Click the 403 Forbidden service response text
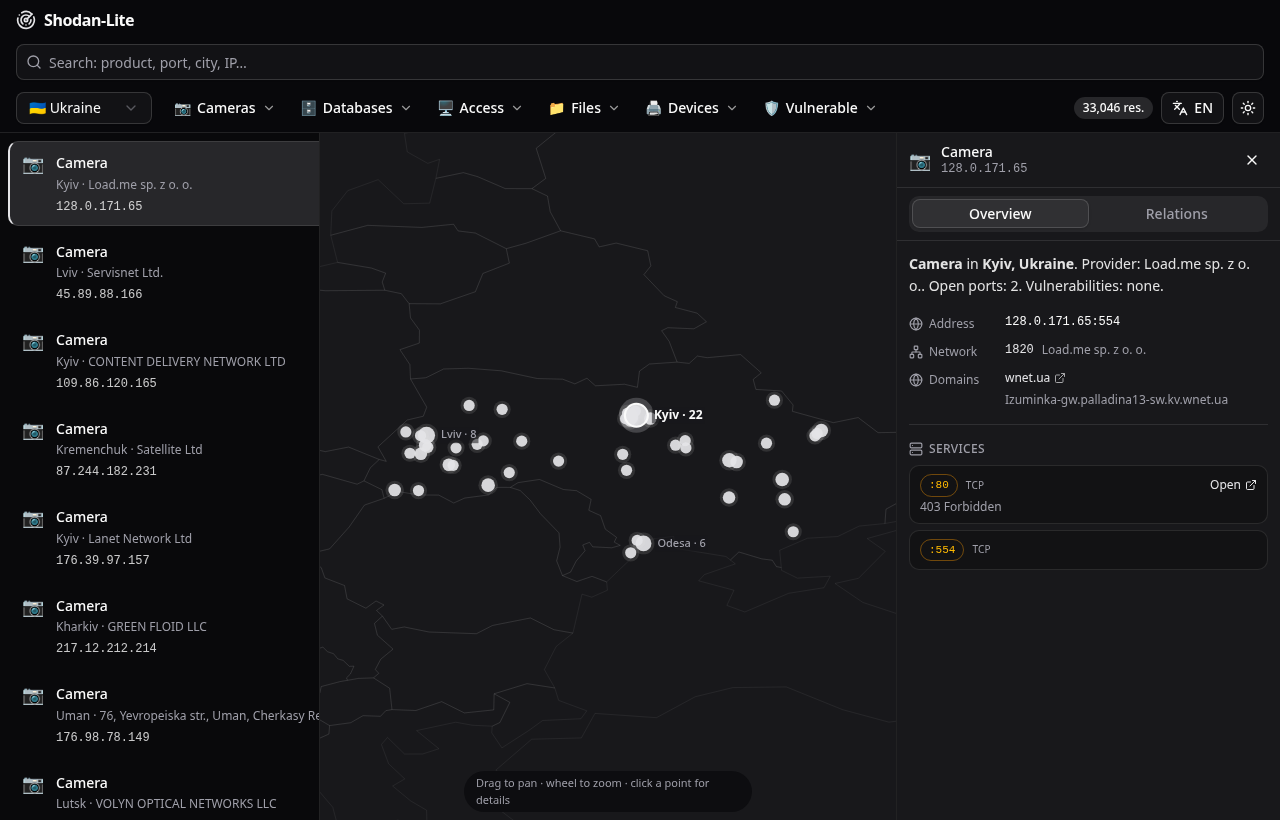The width and height of the screenshot is (1280, 820). click(x=961, y=507)
